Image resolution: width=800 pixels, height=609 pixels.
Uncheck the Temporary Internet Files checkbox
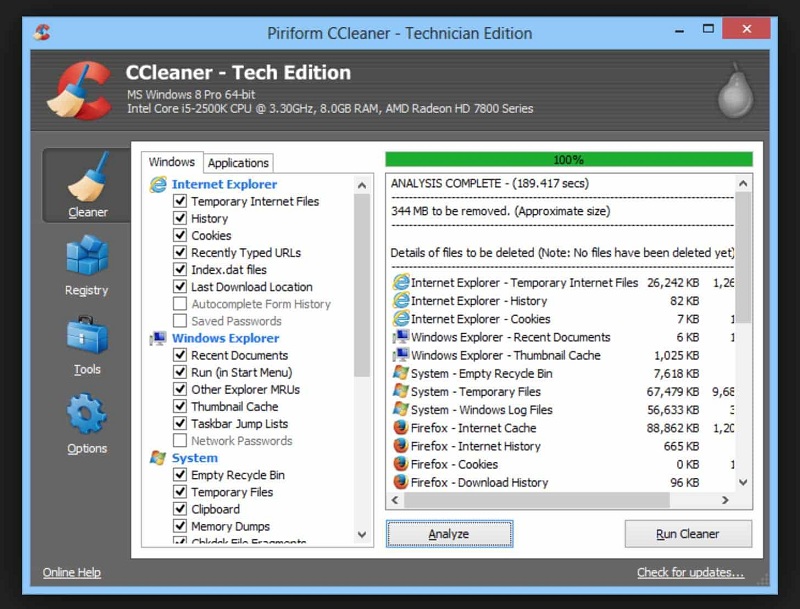tap(180, 201)
